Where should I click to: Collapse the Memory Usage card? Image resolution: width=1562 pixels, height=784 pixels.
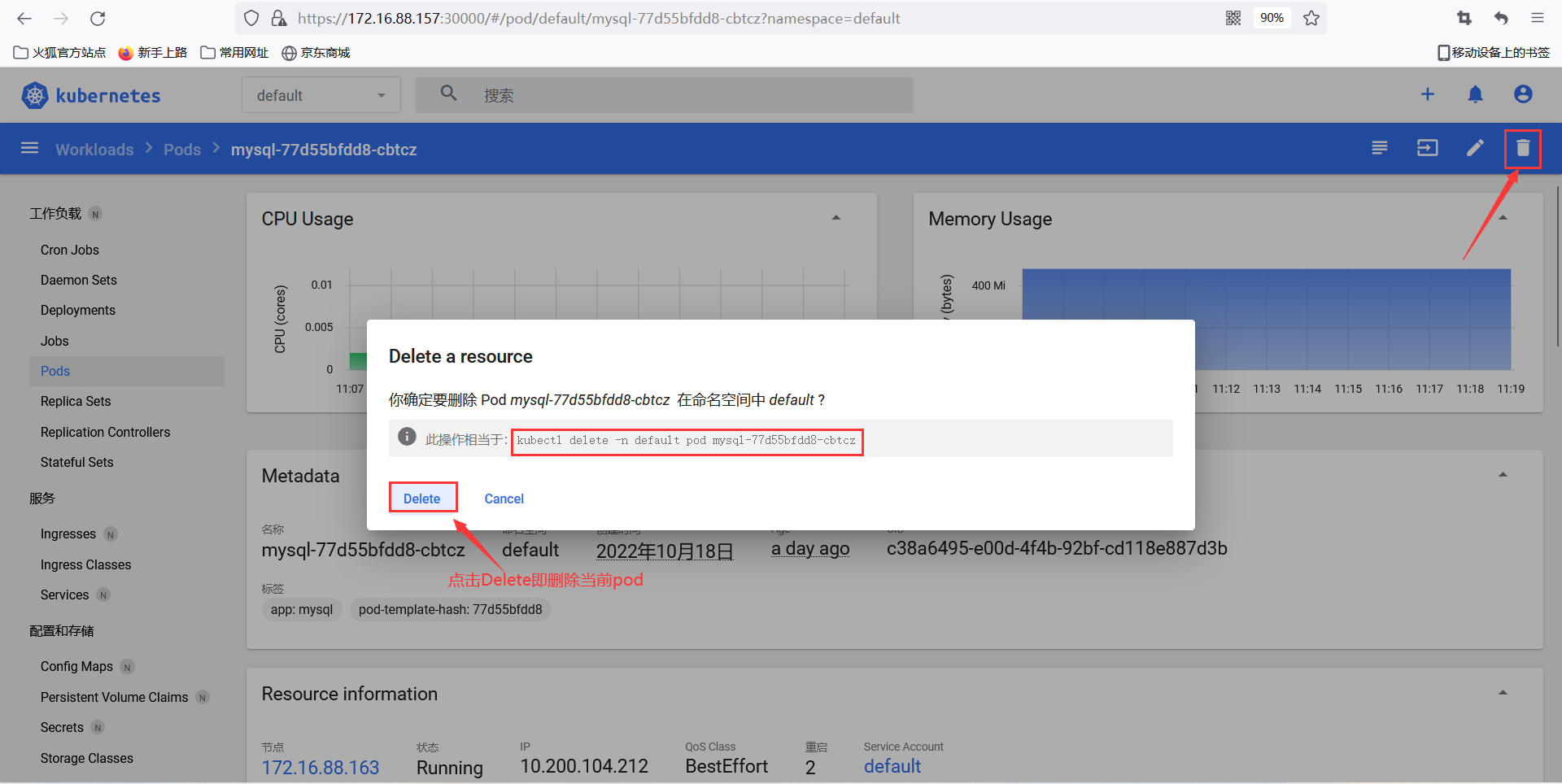tap(1503, 218)
